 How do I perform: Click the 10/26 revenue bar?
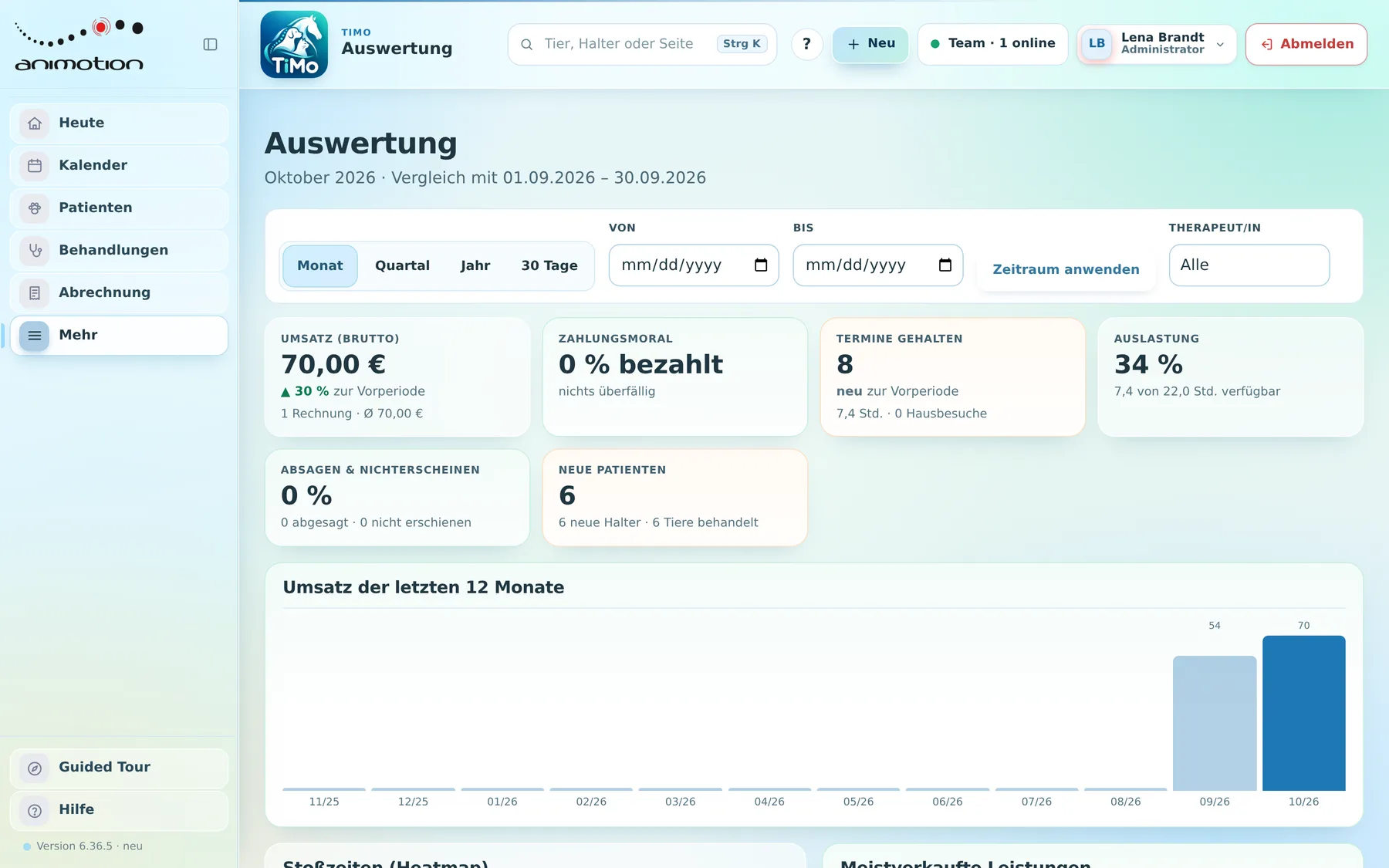click(1304, 713)
